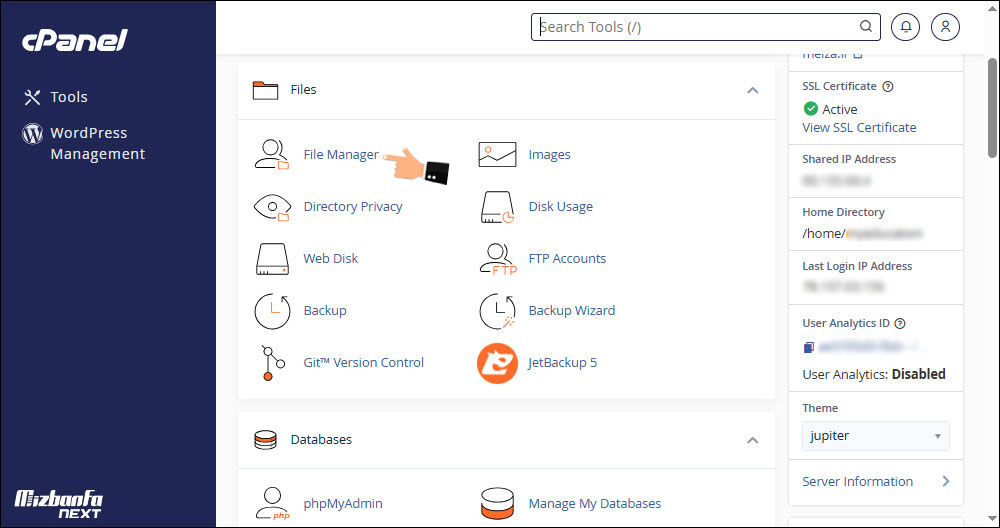Open the Theme dropdown showing jupiter
The image size is (1000, 528).
click(875, 436)
